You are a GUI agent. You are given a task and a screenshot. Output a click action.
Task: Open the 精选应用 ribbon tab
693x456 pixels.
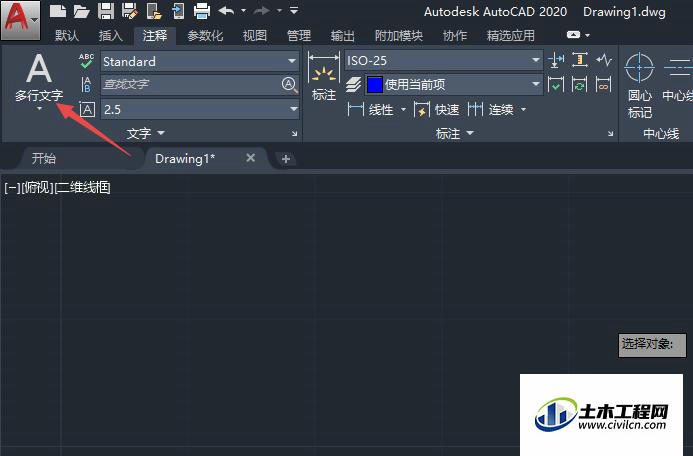point(510,35)
